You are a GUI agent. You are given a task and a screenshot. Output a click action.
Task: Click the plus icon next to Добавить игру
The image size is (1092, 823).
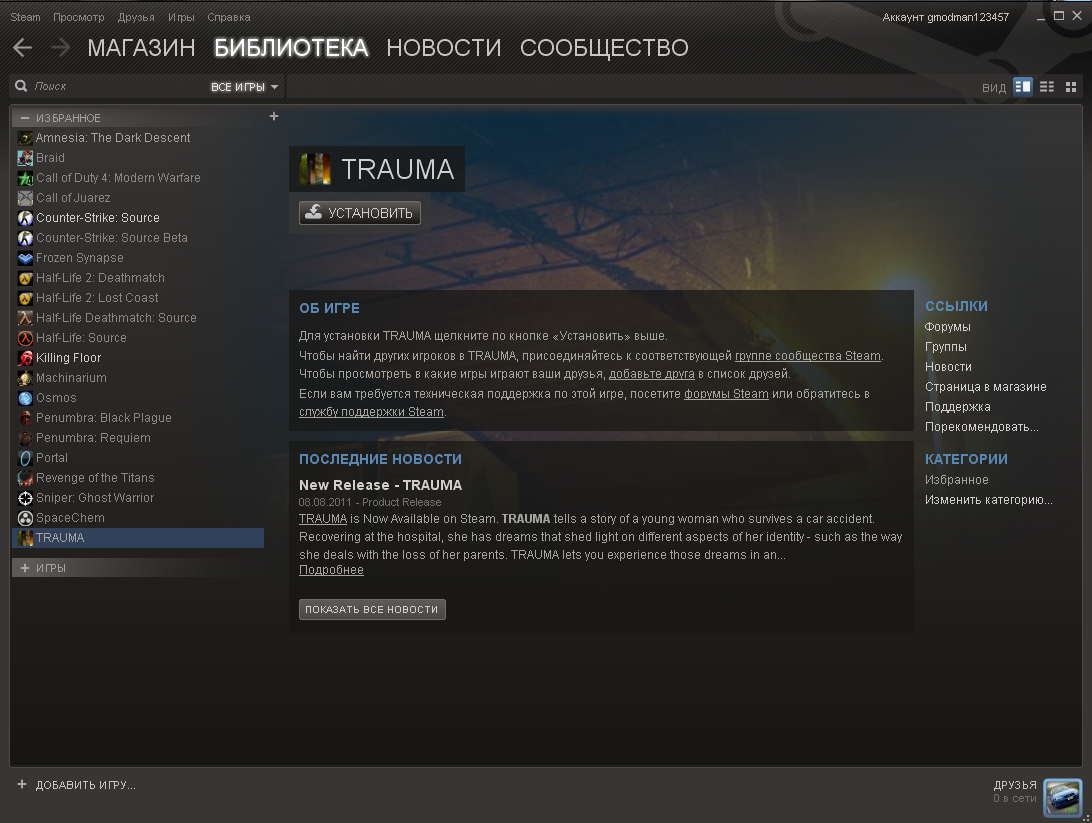[x=22, y=785]
